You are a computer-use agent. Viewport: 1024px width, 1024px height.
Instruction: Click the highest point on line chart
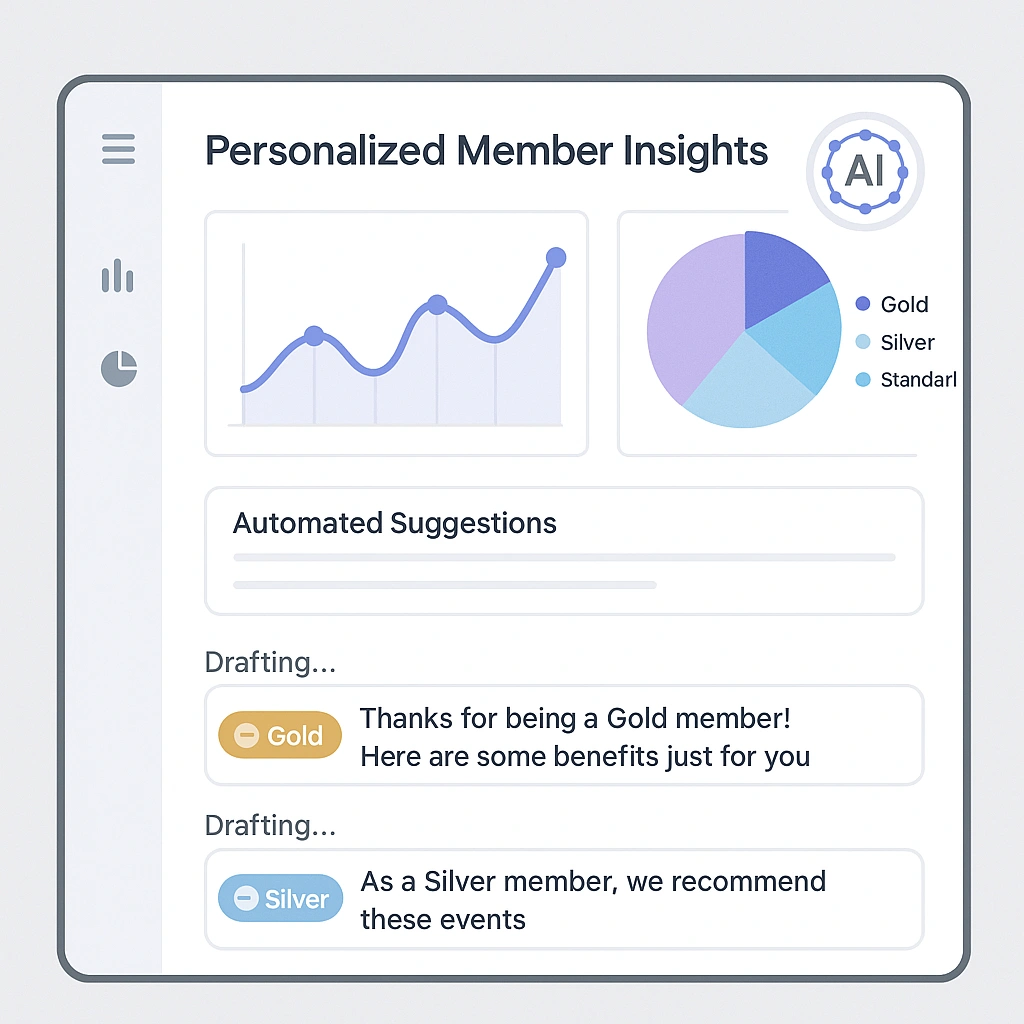556,258
